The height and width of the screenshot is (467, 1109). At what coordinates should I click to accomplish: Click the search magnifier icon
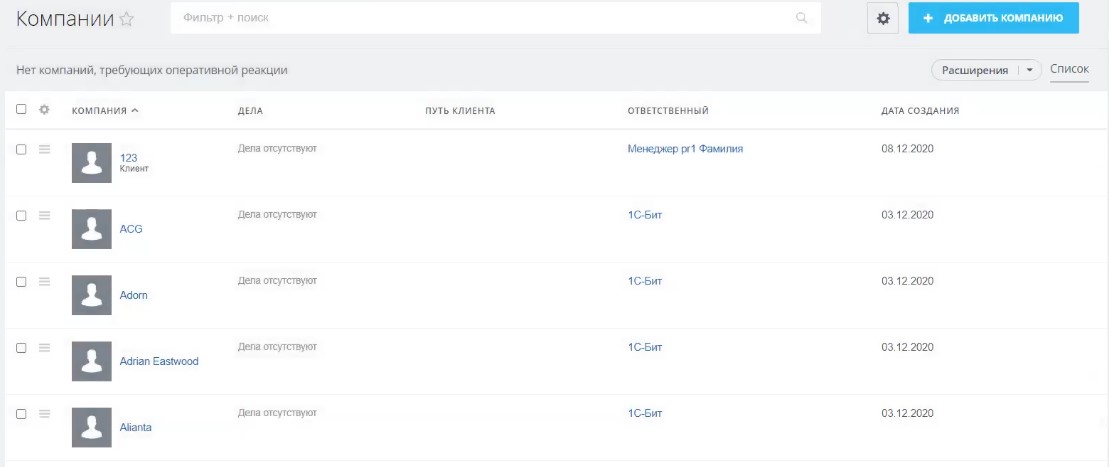pyautogui.click(x=801, y=18)
